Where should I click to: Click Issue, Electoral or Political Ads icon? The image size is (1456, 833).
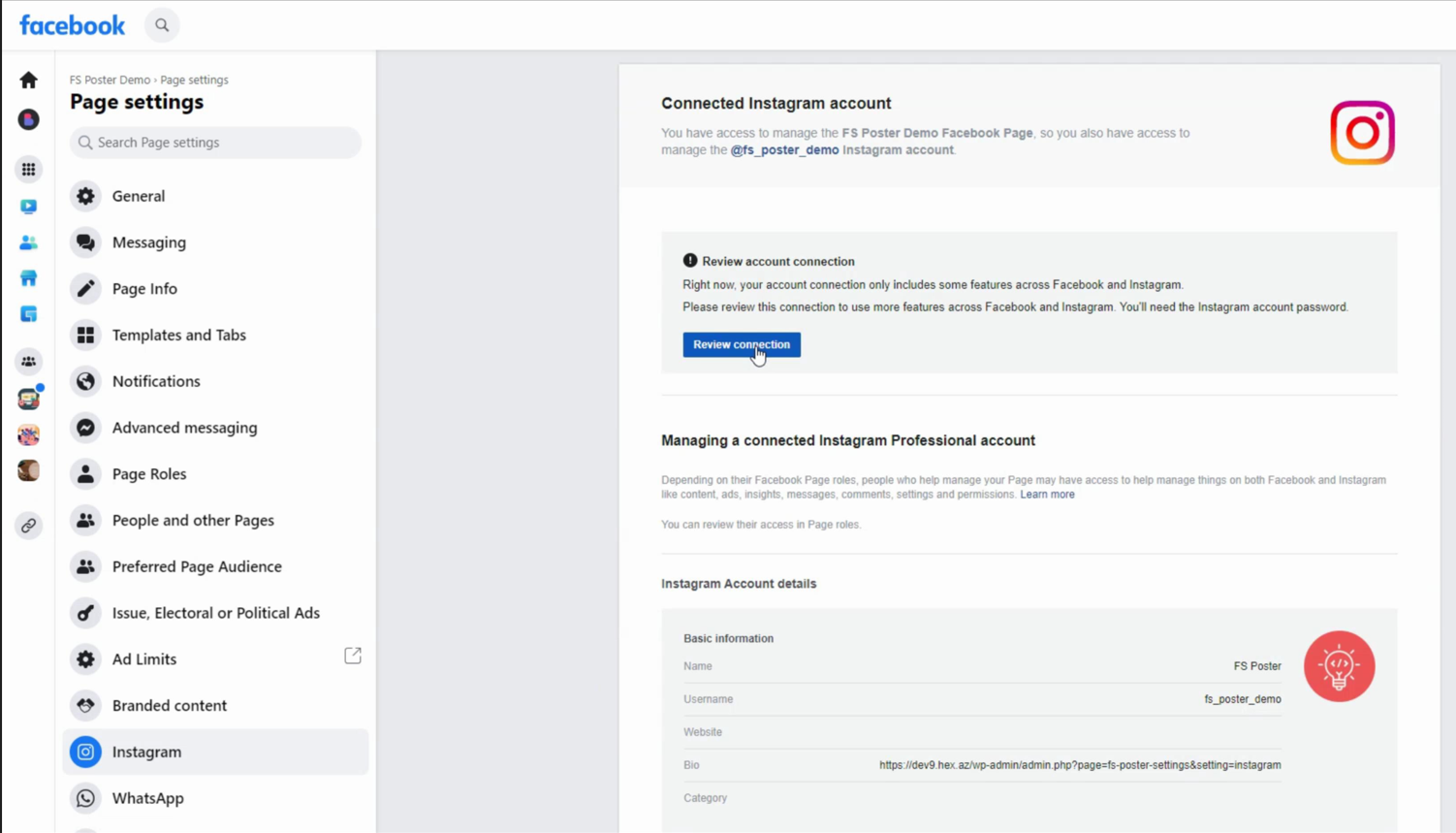[85, 613]
